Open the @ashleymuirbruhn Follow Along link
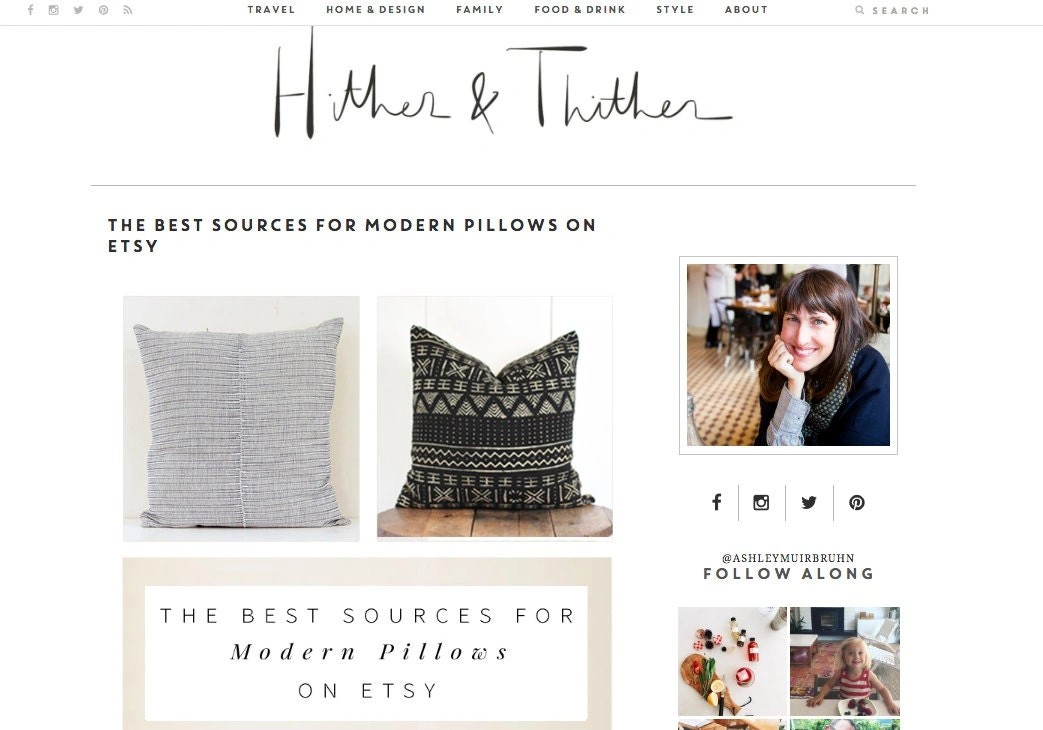 point(788,566)
